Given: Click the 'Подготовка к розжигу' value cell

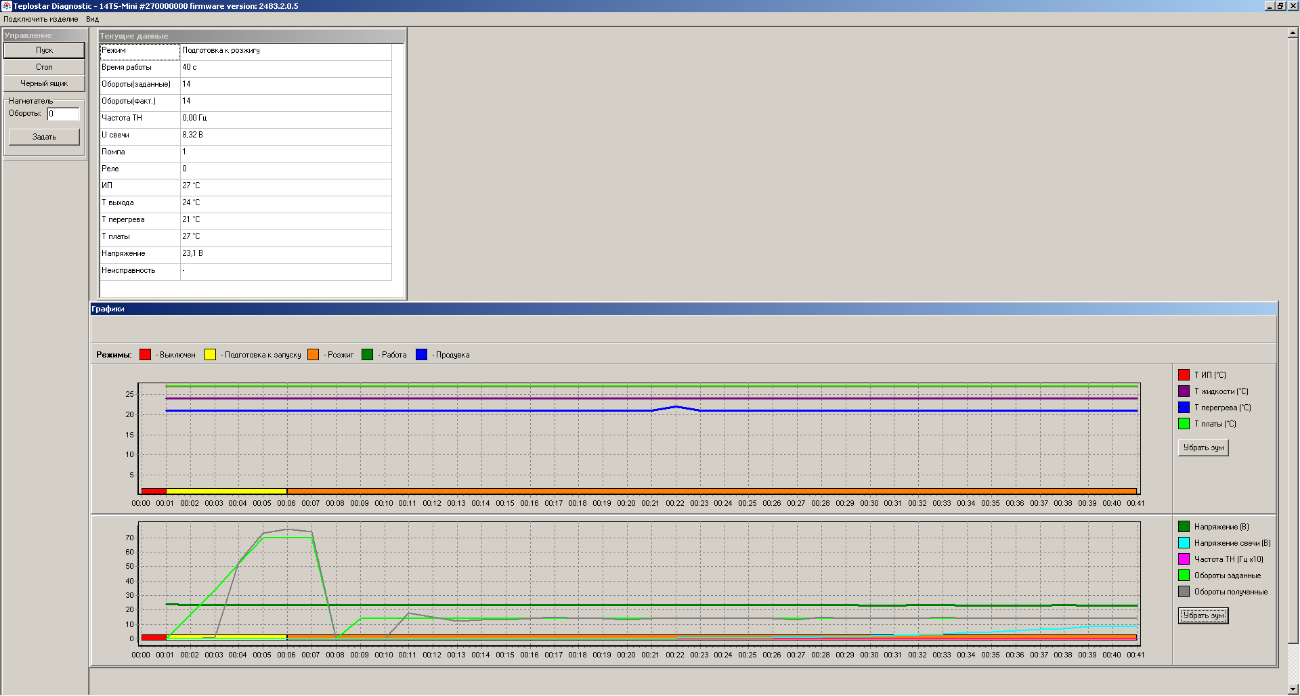Looking at the screenshot, I should (x=286, y=50).
